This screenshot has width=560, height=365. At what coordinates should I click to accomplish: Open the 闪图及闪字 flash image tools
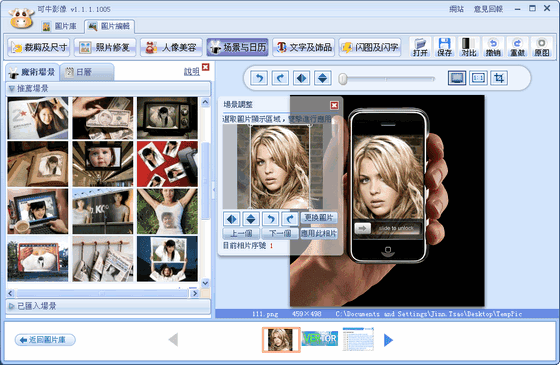click(370, 48)
